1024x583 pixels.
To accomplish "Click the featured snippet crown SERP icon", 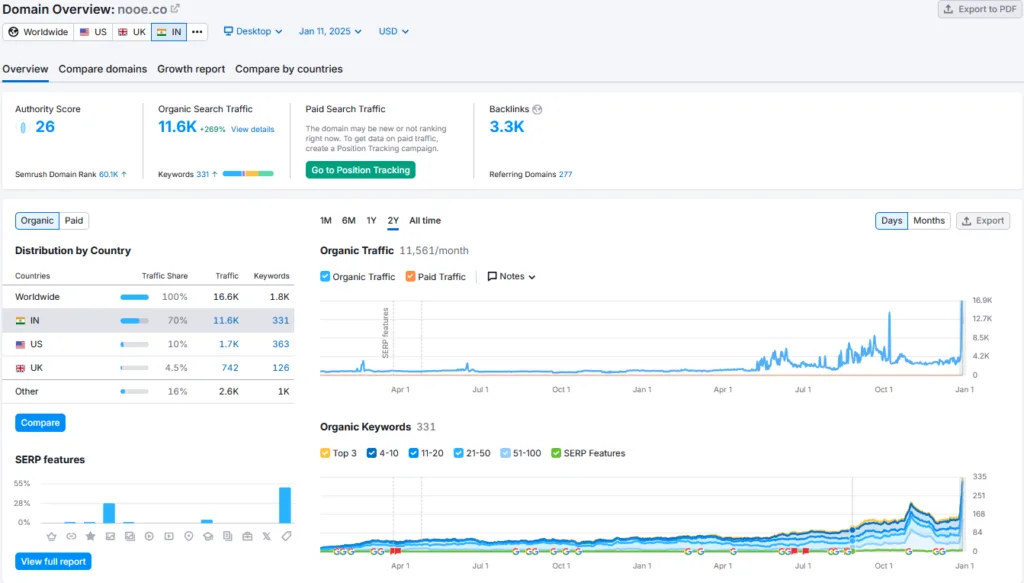I will click(52, 536).
